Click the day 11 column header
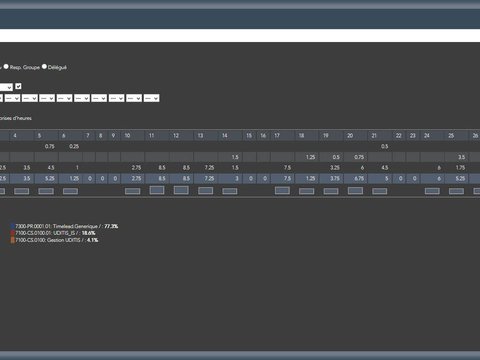Viewport: 480px width, 360px height. [157, 135]
